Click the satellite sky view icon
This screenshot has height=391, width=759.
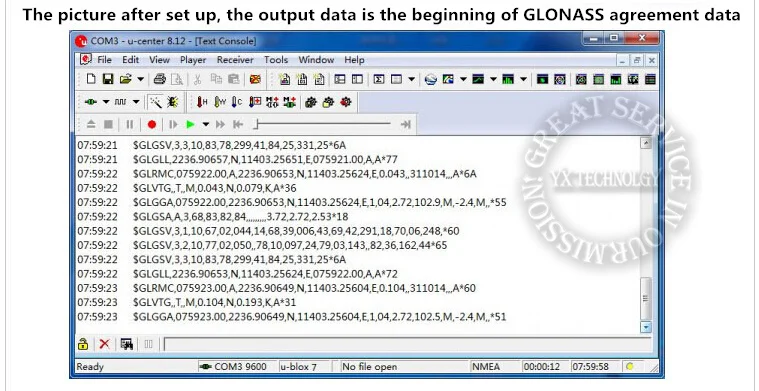click(x=560, y=79)
